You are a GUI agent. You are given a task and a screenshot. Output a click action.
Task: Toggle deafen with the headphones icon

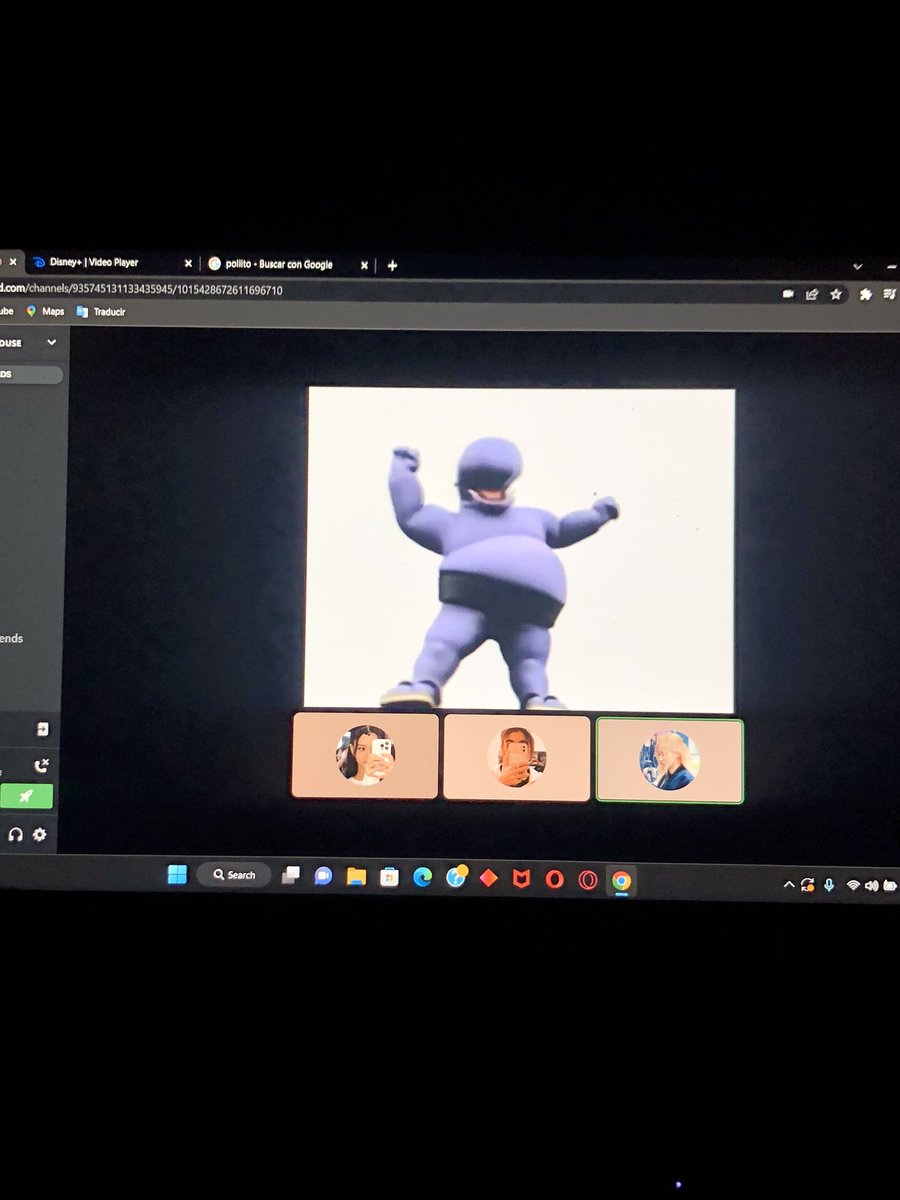pyautogui.click(x=15, y=834)
